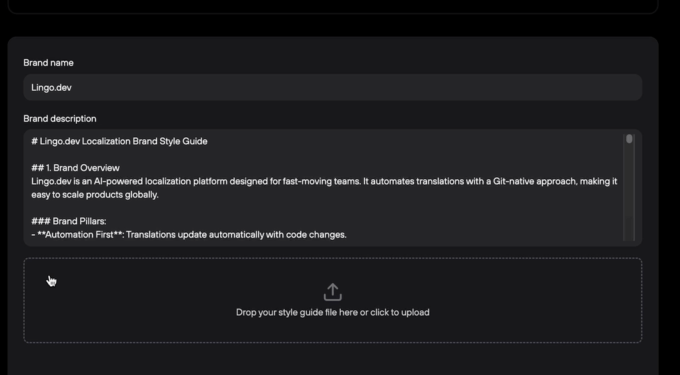Viewport: 680px width, 375px height.
Task: Click the '# Lingo.dev Localization Brand Style Guide' line
Action: (119, 141)
